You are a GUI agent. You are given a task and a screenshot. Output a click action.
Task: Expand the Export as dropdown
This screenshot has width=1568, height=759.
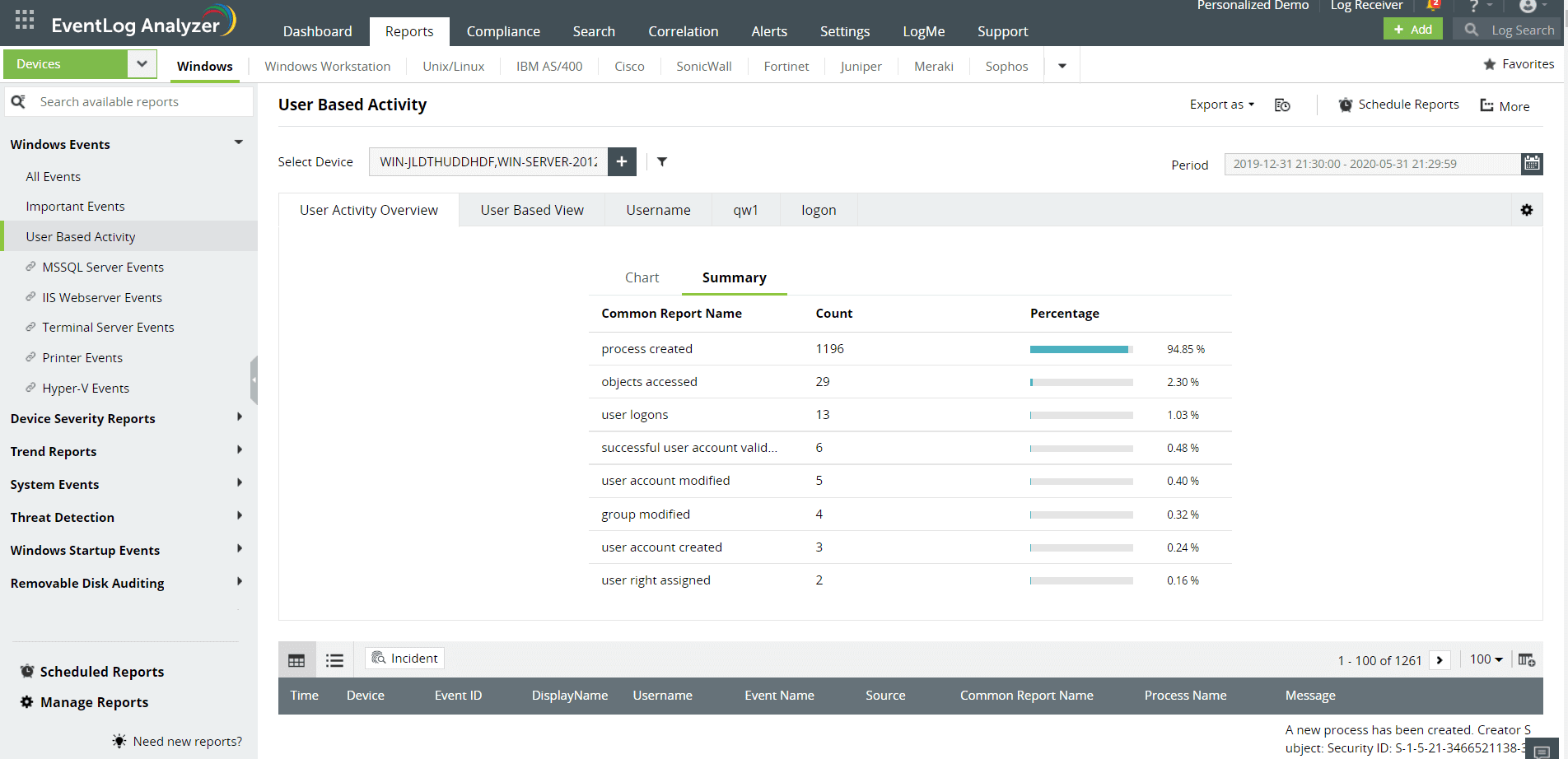(x=1222, y=105)
